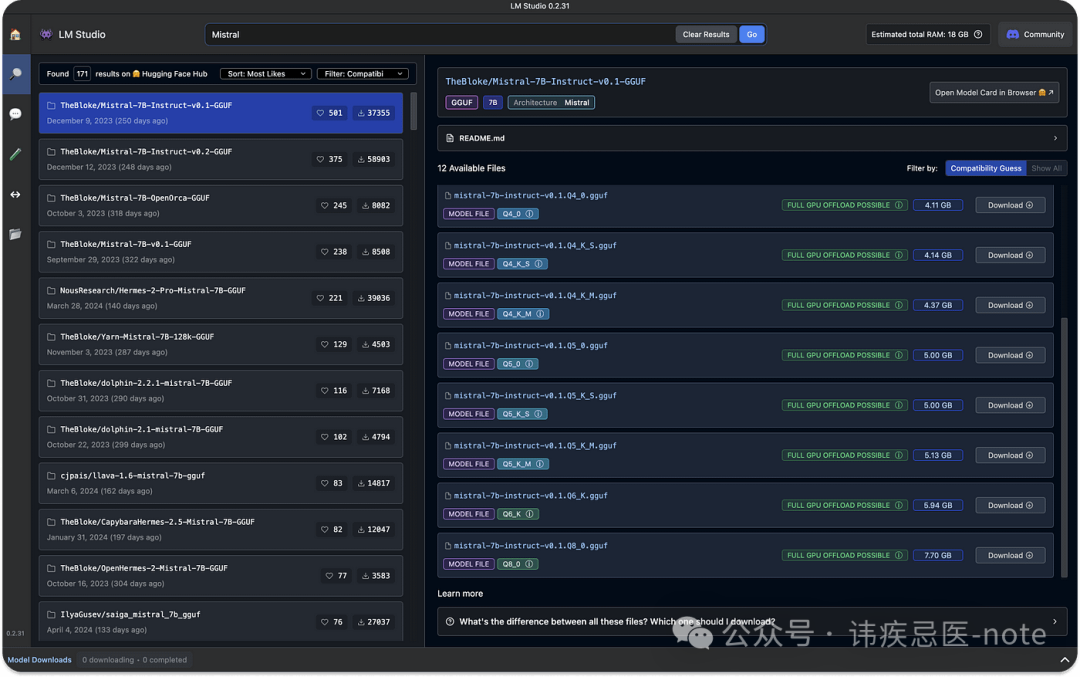Image resolution: width=1080 pixels, height=677 pixels.
Task: Click the 'Estimated total RAM: 18 GB' label
Action: coord(920,34)
